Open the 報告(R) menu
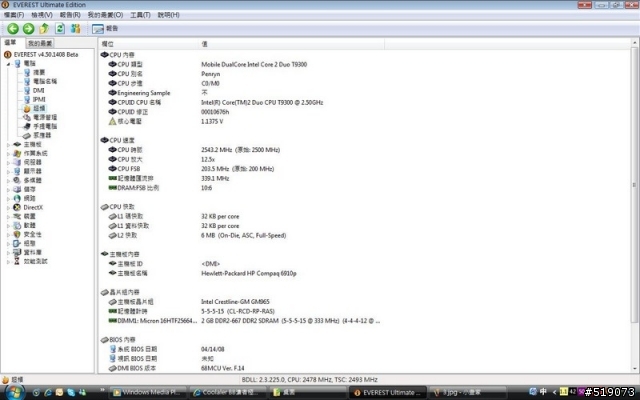 70,15
